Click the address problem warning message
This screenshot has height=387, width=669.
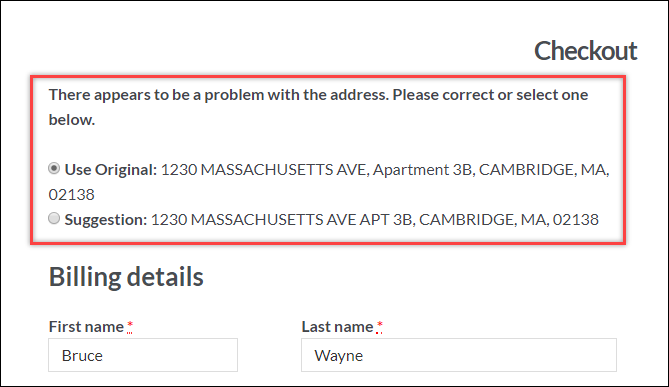[x=318, y=107]
